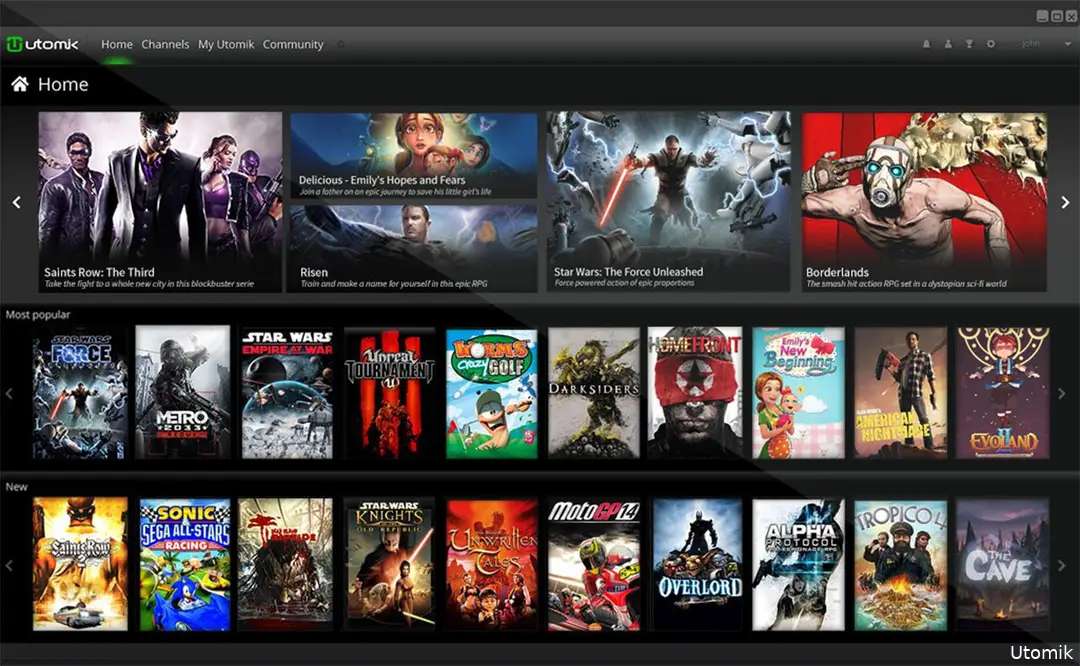The image size is (1080, 666).
Task: Select the Homefront cover
Action: [x=695, y=393]
